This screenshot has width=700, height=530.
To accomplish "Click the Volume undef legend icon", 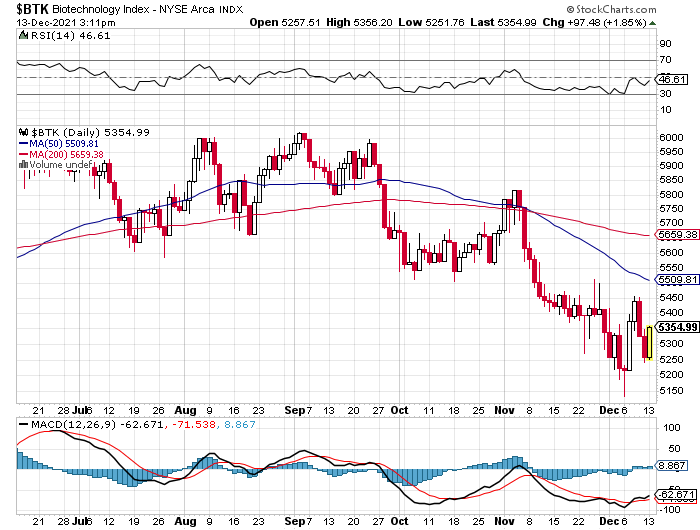I will (23, 165).
